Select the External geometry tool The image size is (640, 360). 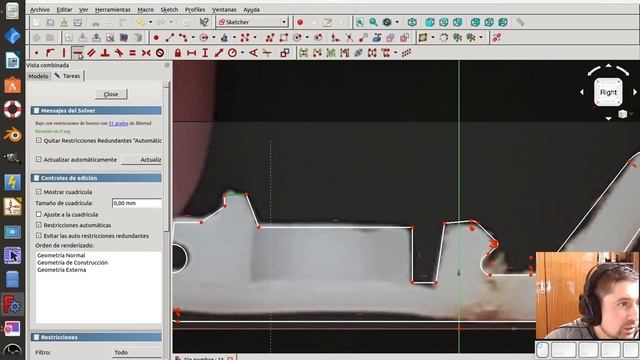coord(377,38)
